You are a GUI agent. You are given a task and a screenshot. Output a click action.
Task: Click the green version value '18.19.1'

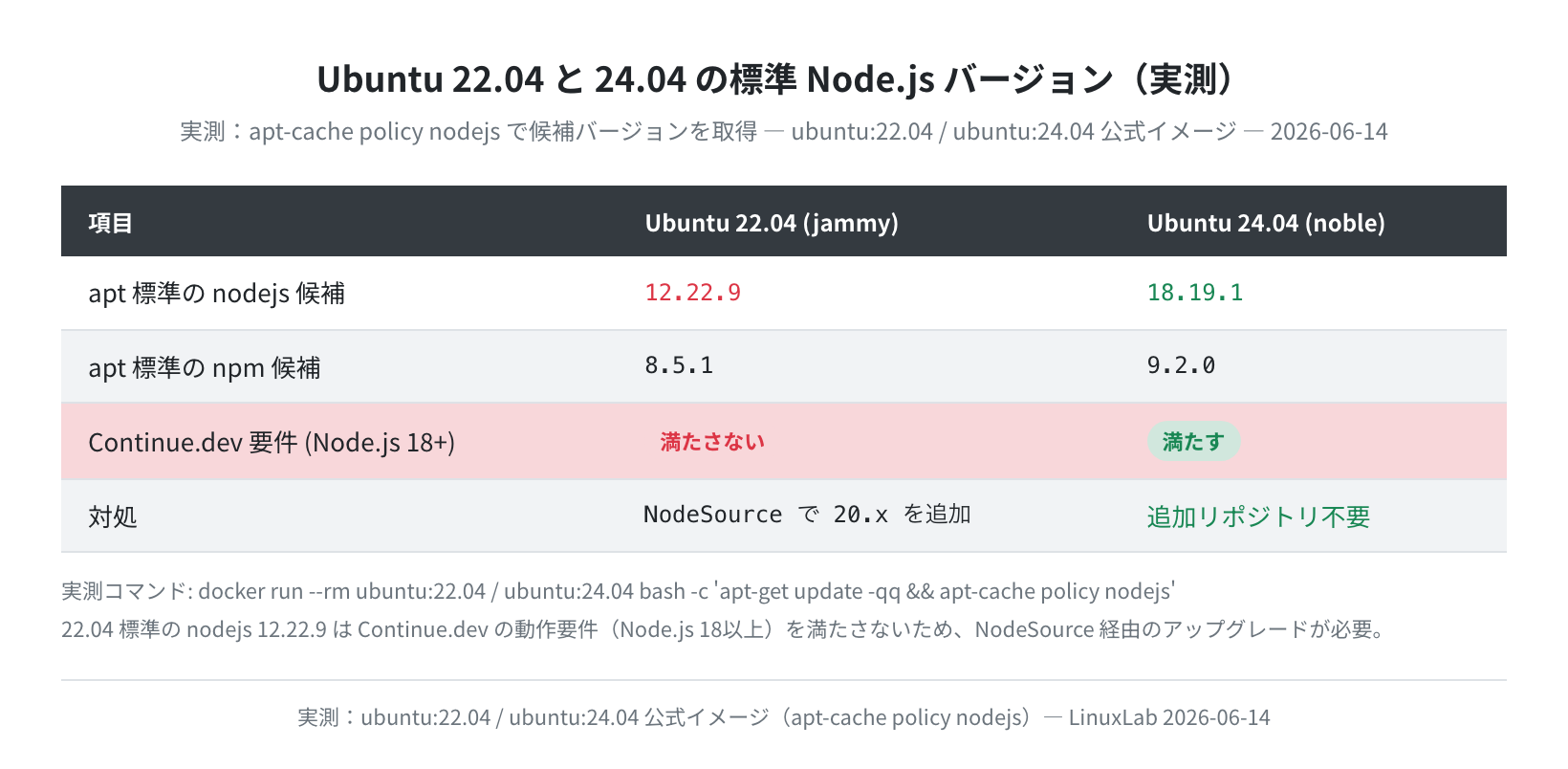coord(1195,293)
